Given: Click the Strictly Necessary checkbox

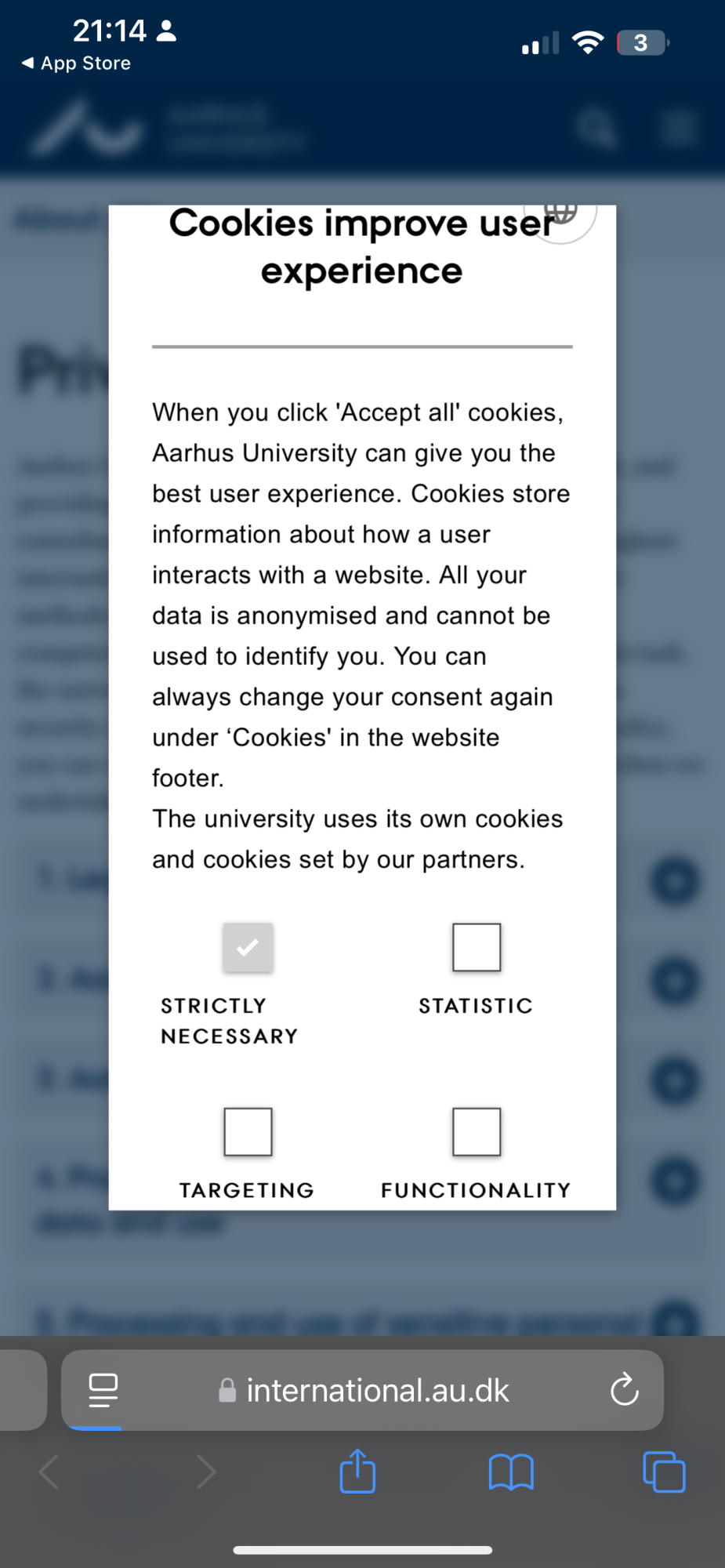Looking at the screenshot, I should pos(248,947).
